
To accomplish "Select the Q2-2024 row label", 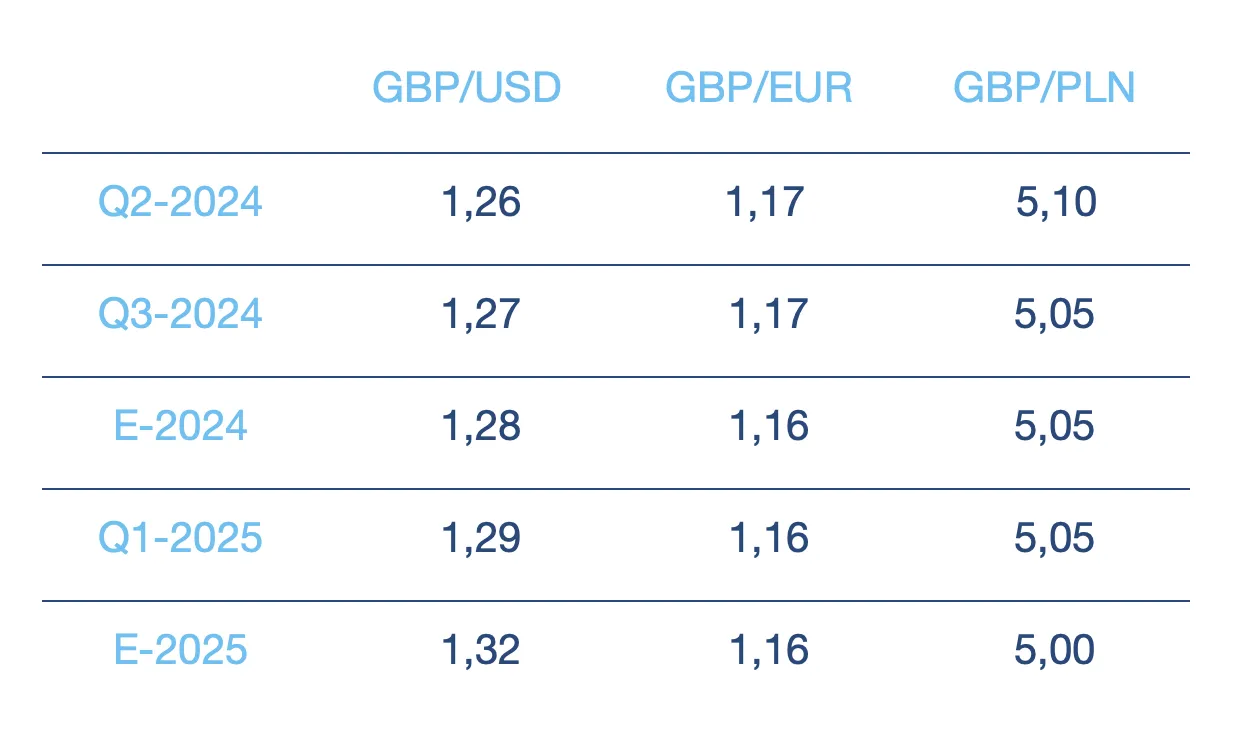I will click(x=180, y=203).
